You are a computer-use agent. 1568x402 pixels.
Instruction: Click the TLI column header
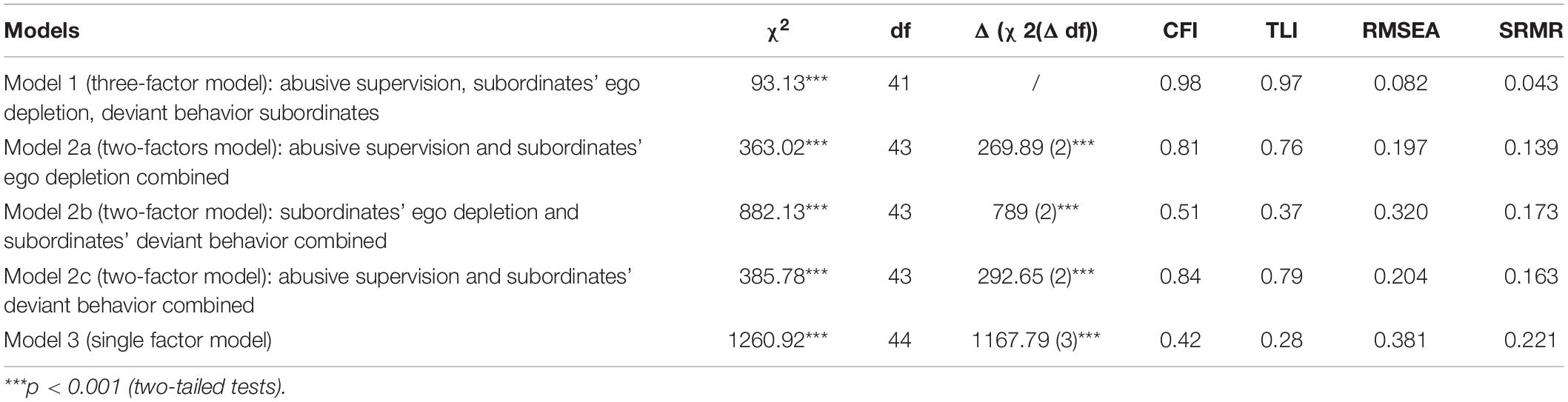click(x=1281, y=30)
